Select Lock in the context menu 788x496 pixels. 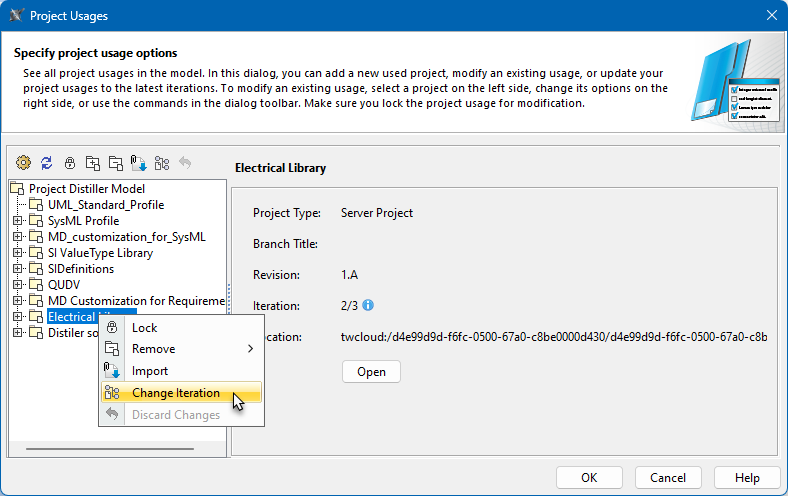(x=145, y=327)
